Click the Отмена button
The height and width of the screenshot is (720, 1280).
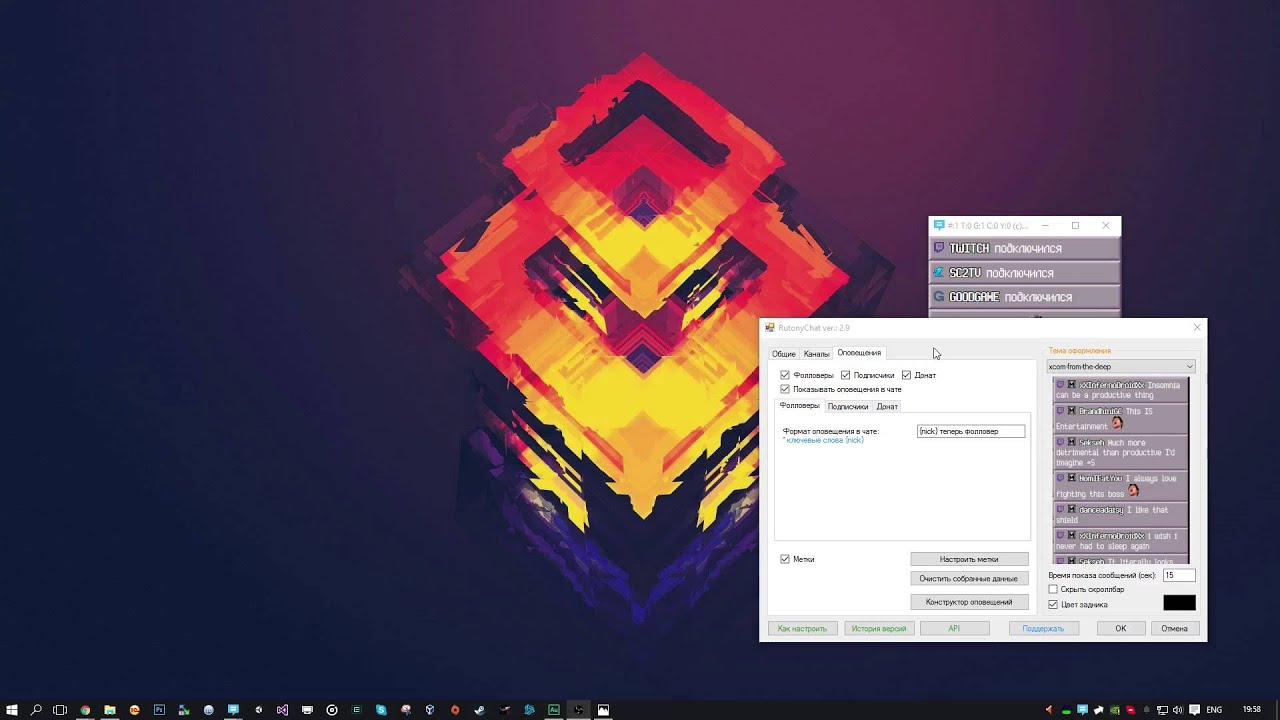(1174, 629)
